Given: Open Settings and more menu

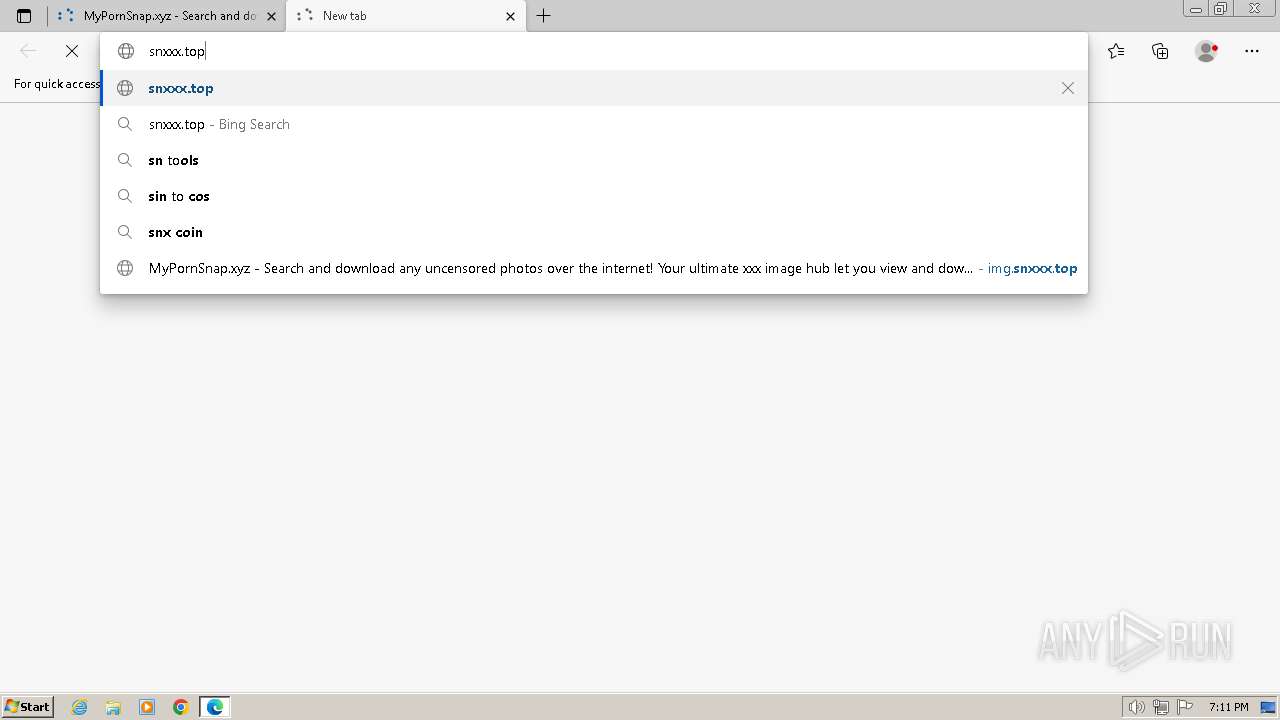Looking at the screenshot, I should [x=1252, y=51].
